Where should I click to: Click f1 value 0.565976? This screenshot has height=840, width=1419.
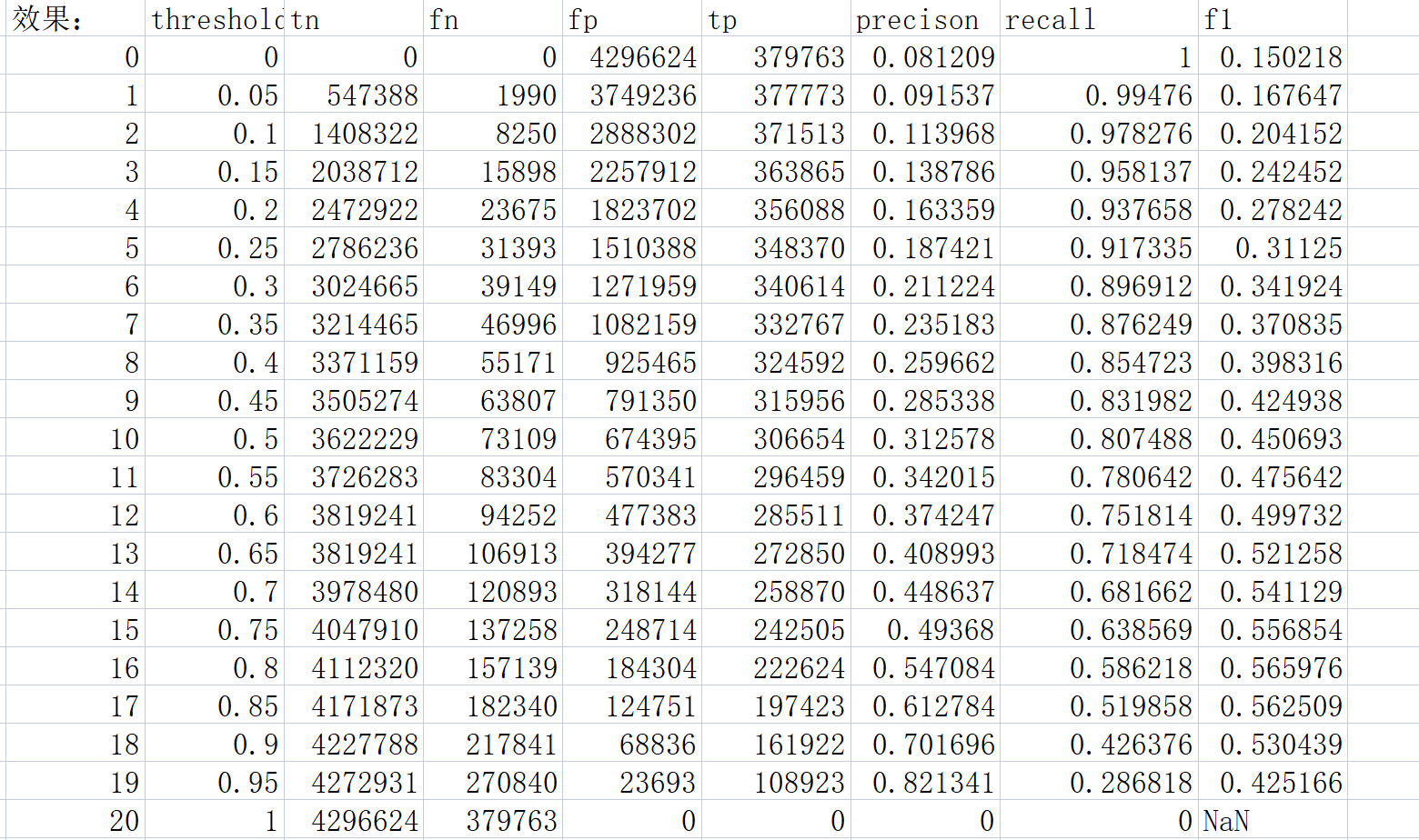tap(1273, 667)
